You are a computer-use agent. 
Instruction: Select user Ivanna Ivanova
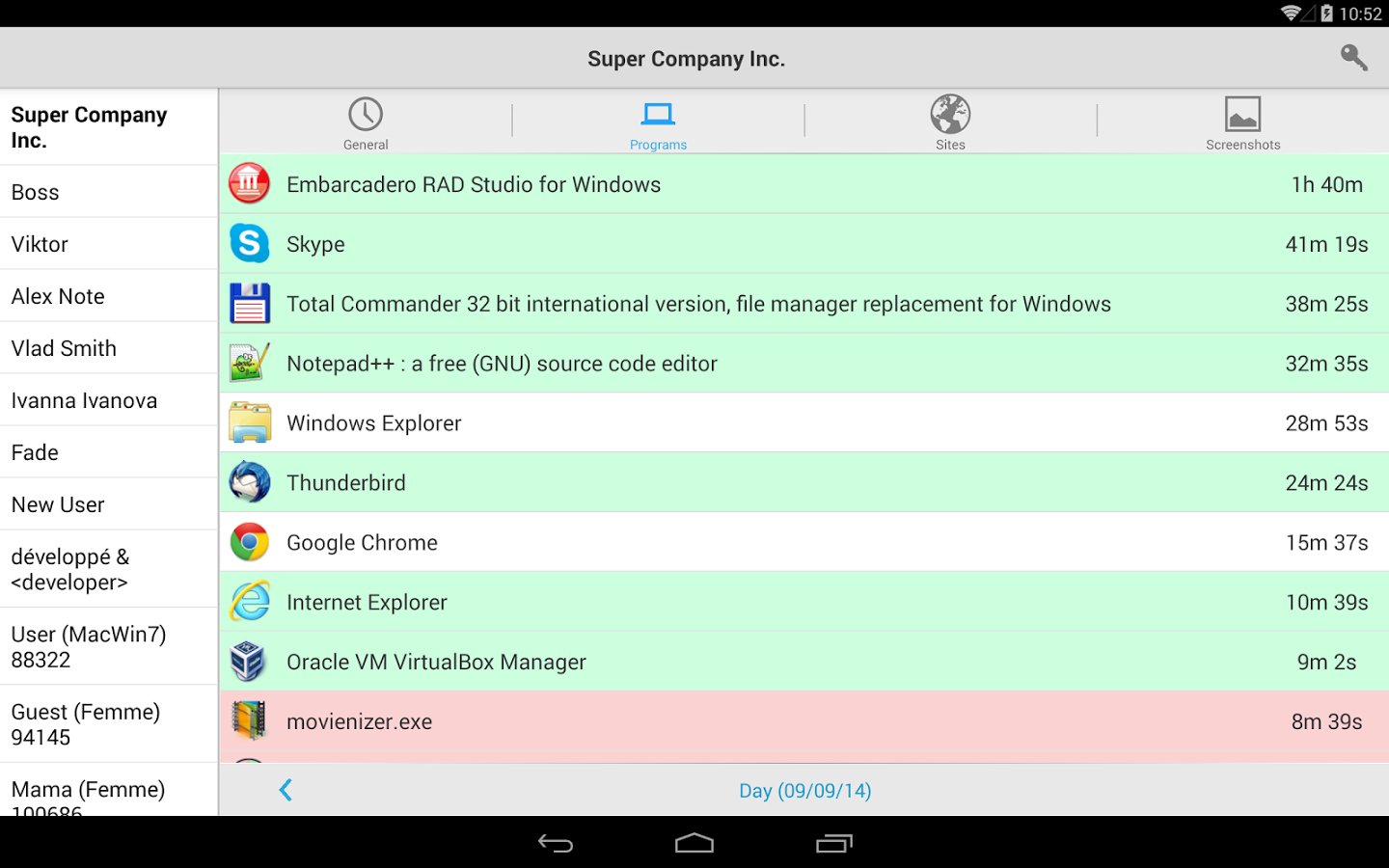(109, 400)
